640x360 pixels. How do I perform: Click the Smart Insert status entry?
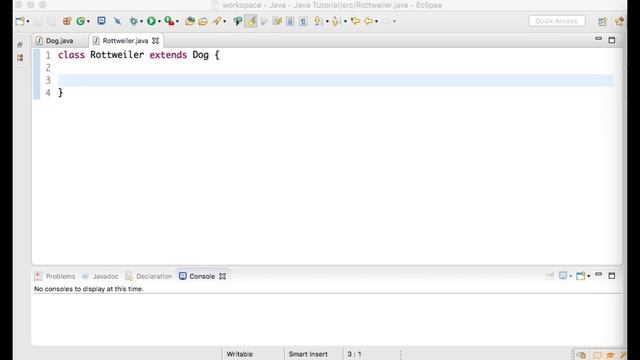coord(308,354)
